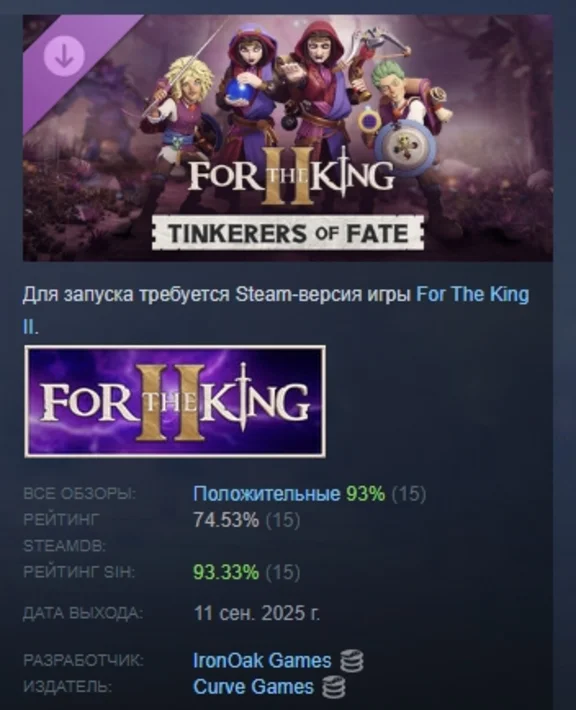Click the For The King II logo in header art
The width and height of the screenshot is (576, 710).
(291, 175)
